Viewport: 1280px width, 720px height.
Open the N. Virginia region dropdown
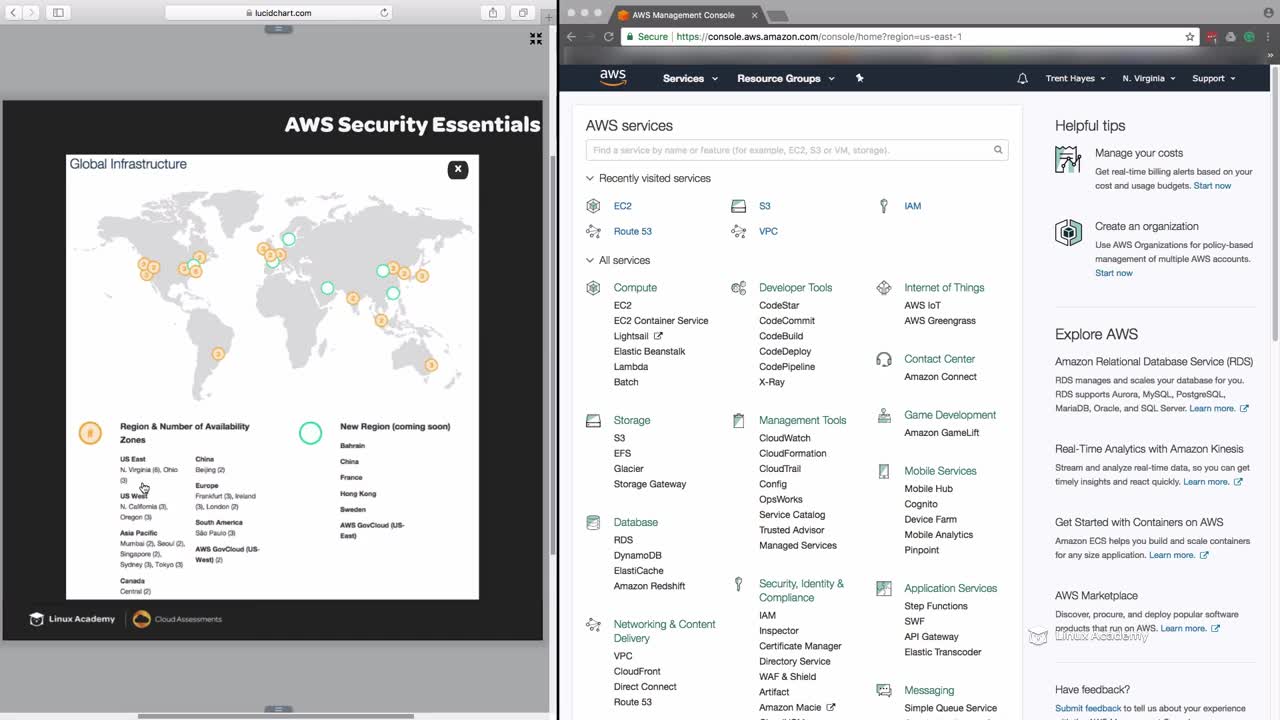pyautogui.click(x=1148, y=78)
